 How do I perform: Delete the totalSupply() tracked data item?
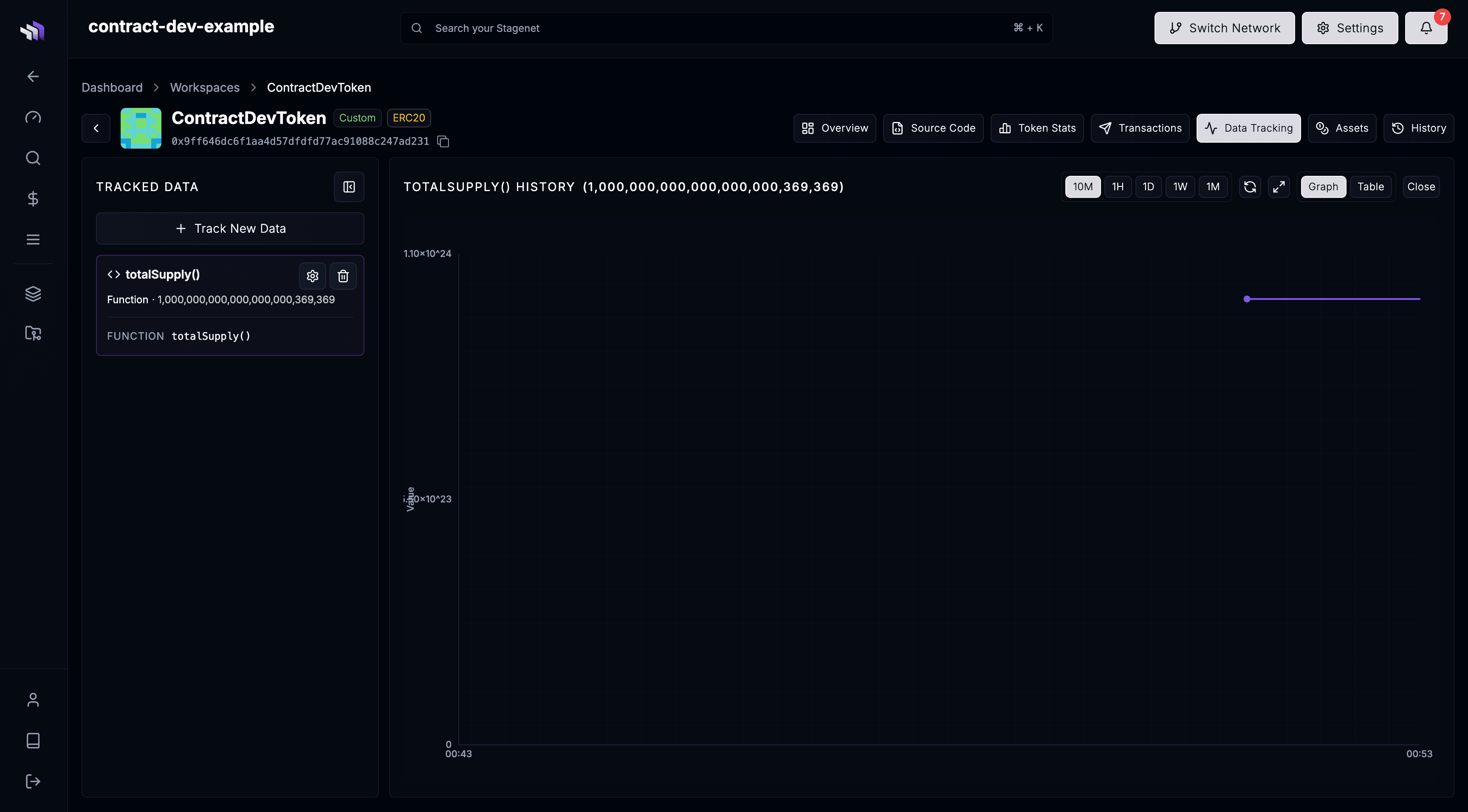[x=343, y=276]
